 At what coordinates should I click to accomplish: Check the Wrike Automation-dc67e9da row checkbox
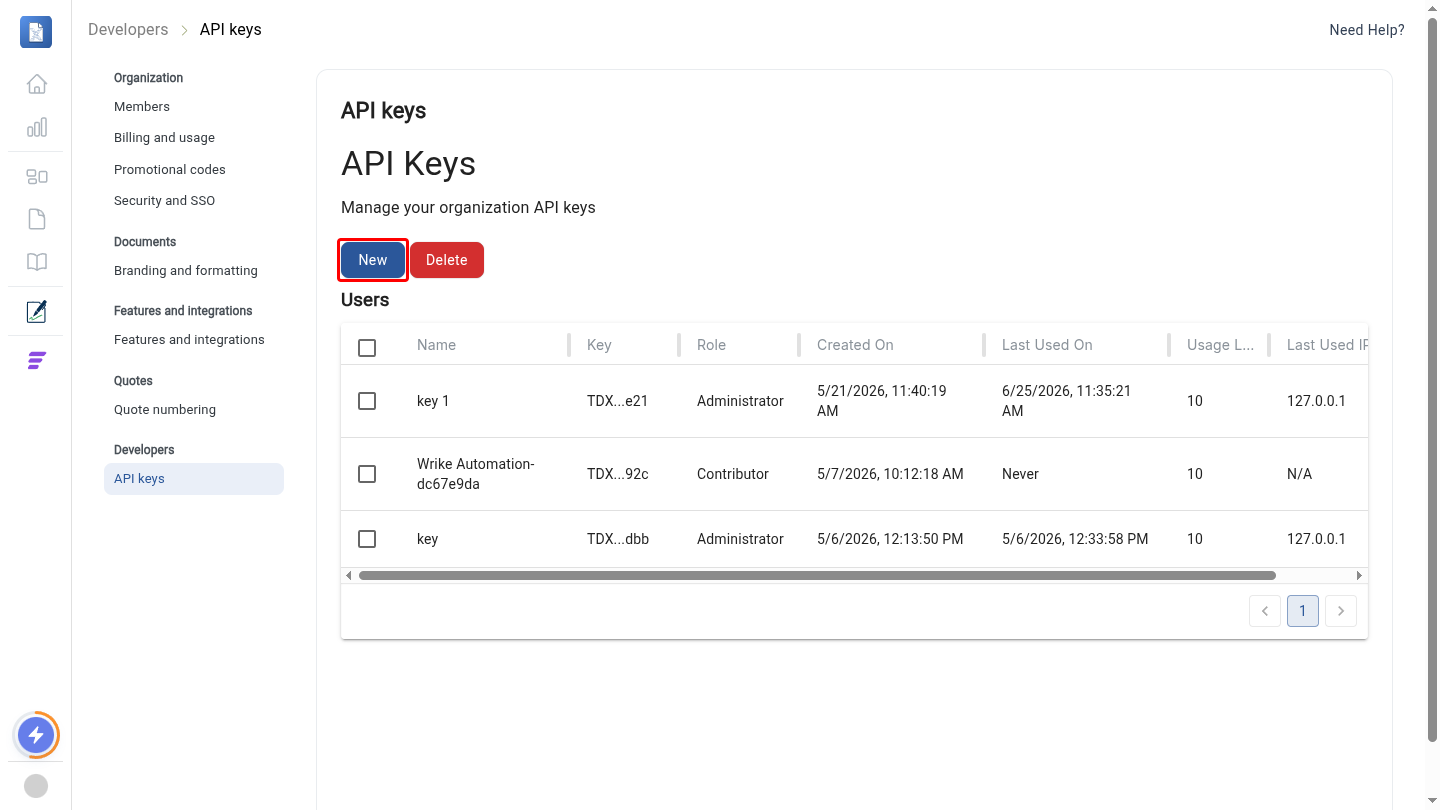pos(367,474)
